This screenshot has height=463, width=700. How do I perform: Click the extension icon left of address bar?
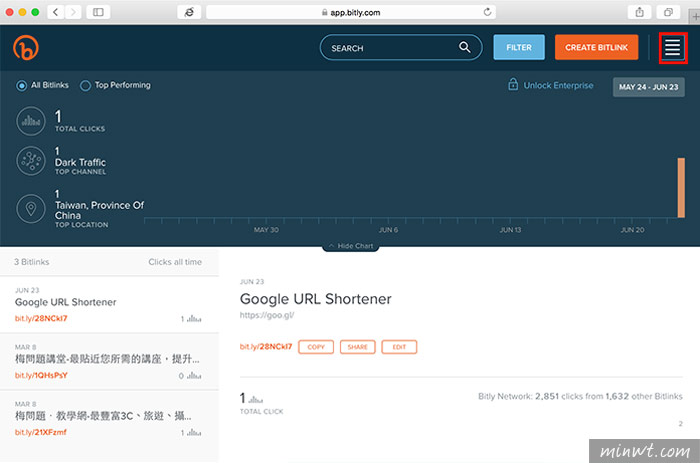click(x=189, y=12)
